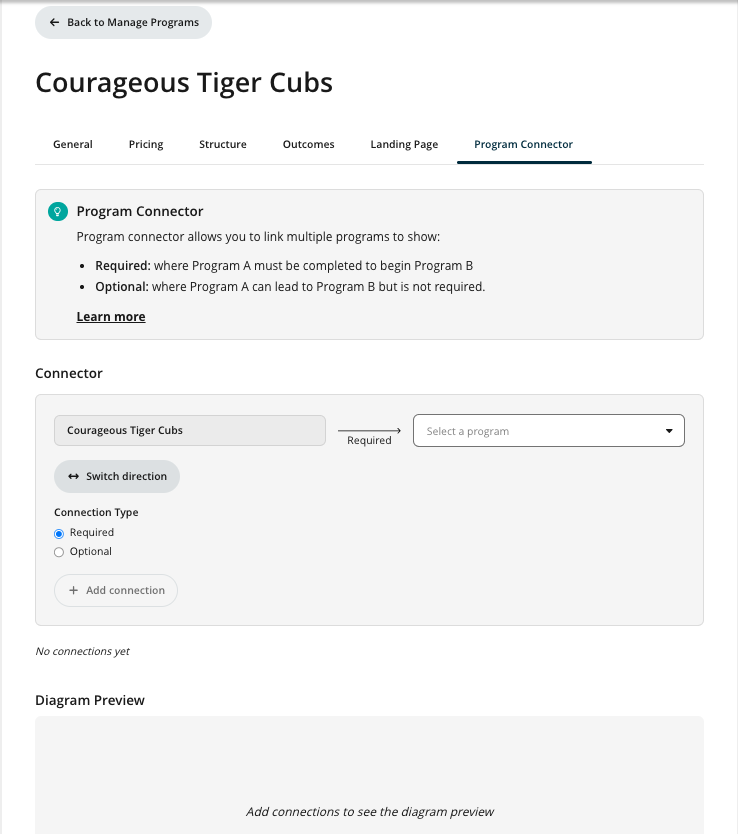Select the Program Connector tab

(x=523, y=145)
